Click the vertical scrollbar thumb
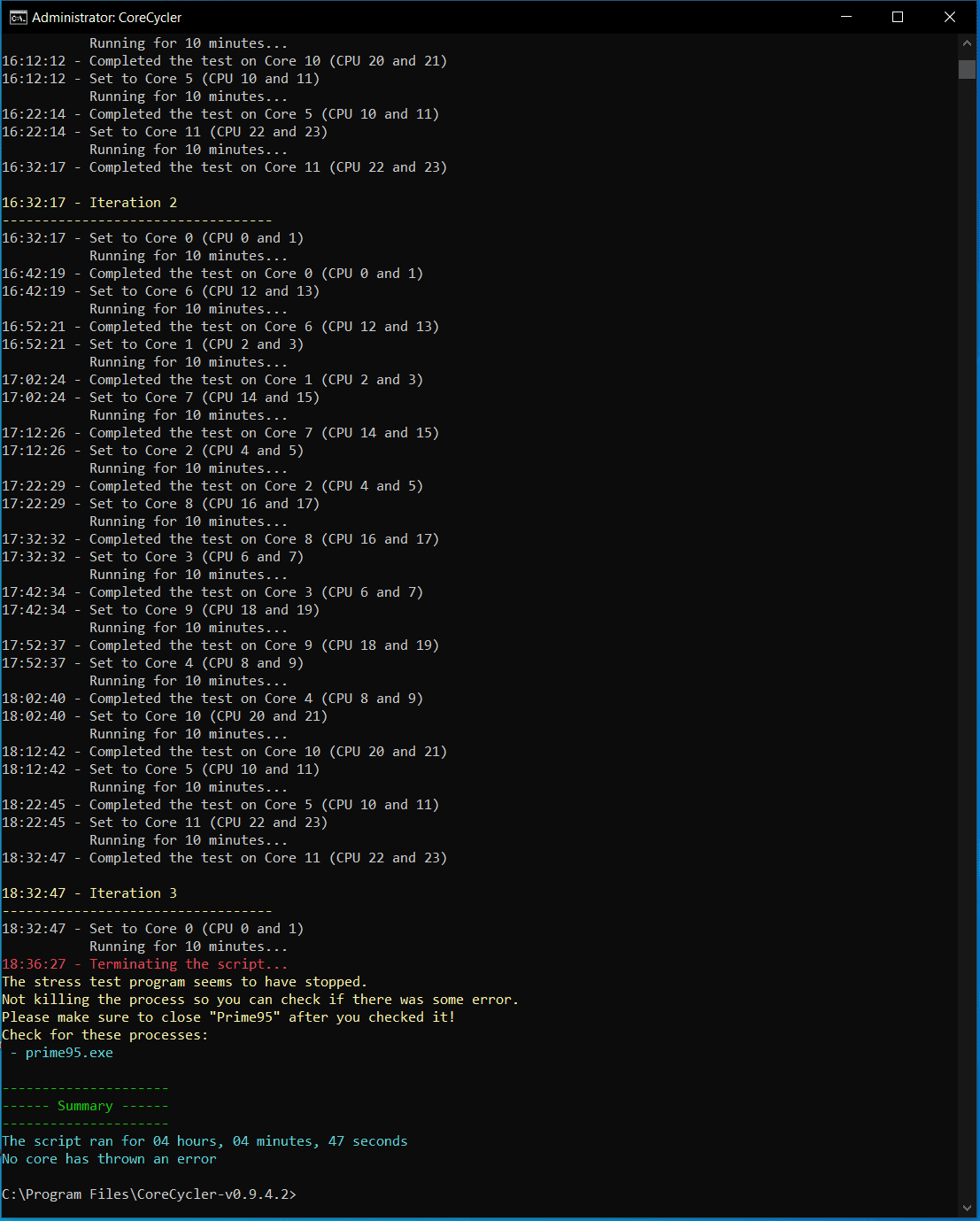 coord(967,70)
